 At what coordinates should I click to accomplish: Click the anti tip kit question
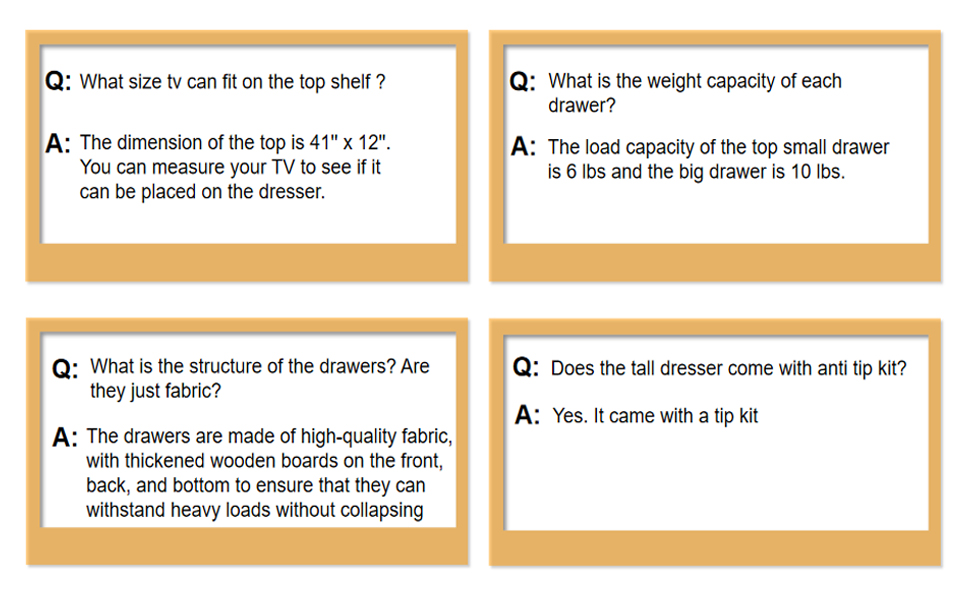[x=728, y=368]
